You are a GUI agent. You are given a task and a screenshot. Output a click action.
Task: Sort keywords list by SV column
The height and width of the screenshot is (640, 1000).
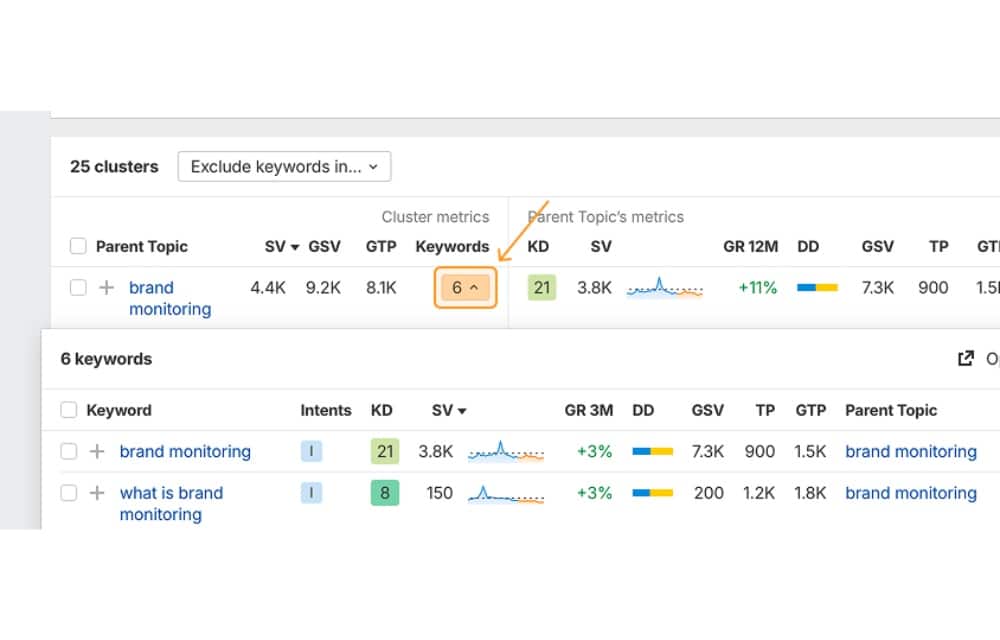coord(448,411)
